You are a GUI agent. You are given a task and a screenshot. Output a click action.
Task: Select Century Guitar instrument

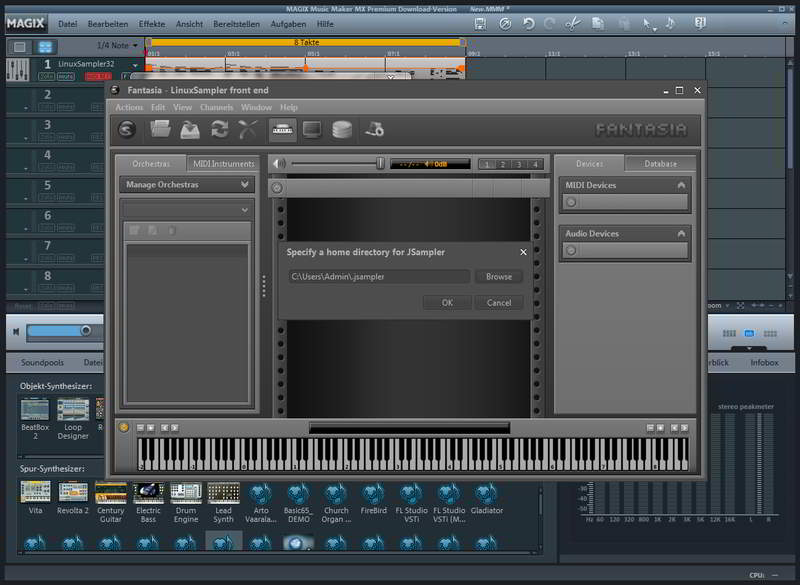pyautogui.click(x=110, y=492)
